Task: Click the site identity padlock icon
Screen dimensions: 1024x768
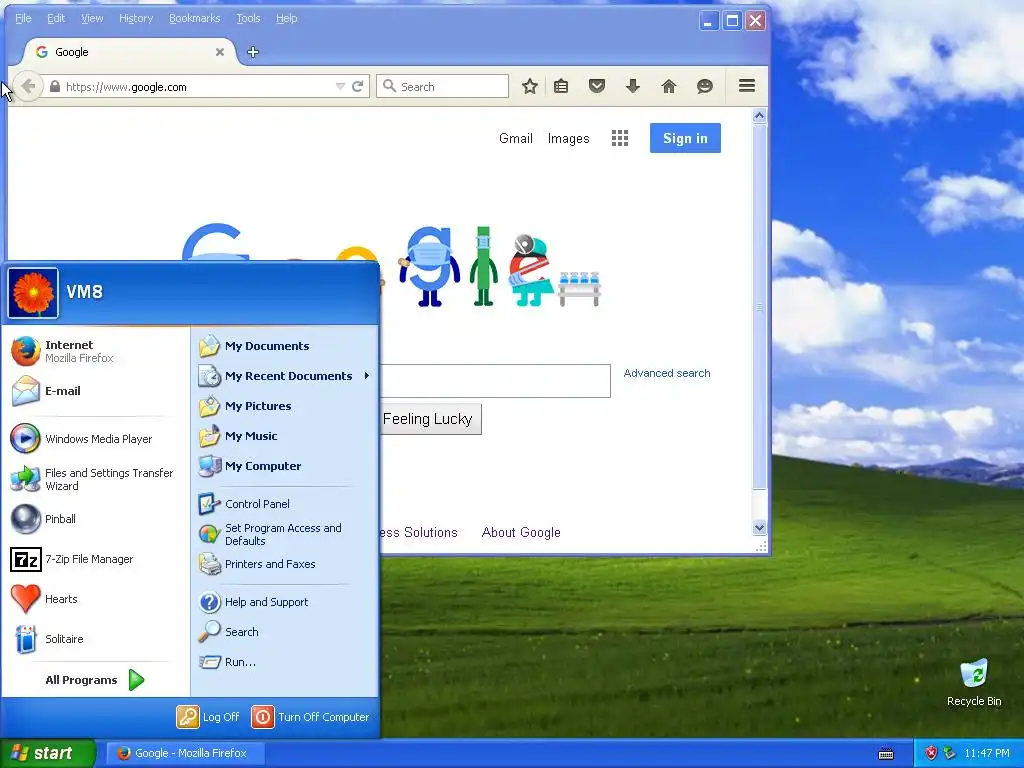Action: click(55, 87)
